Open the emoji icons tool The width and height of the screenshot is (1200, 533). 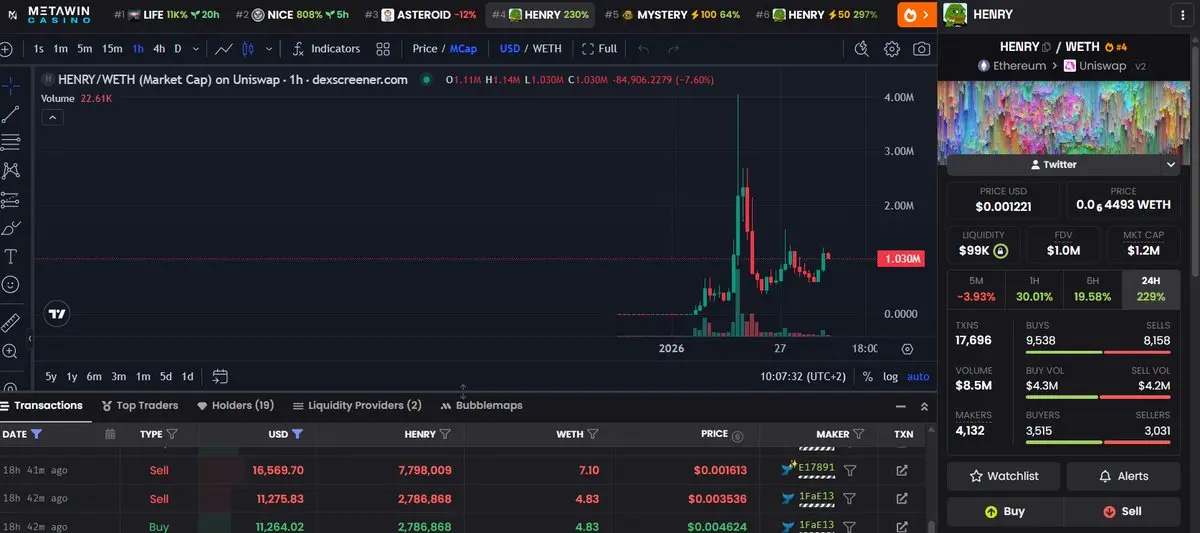point(10,285)
